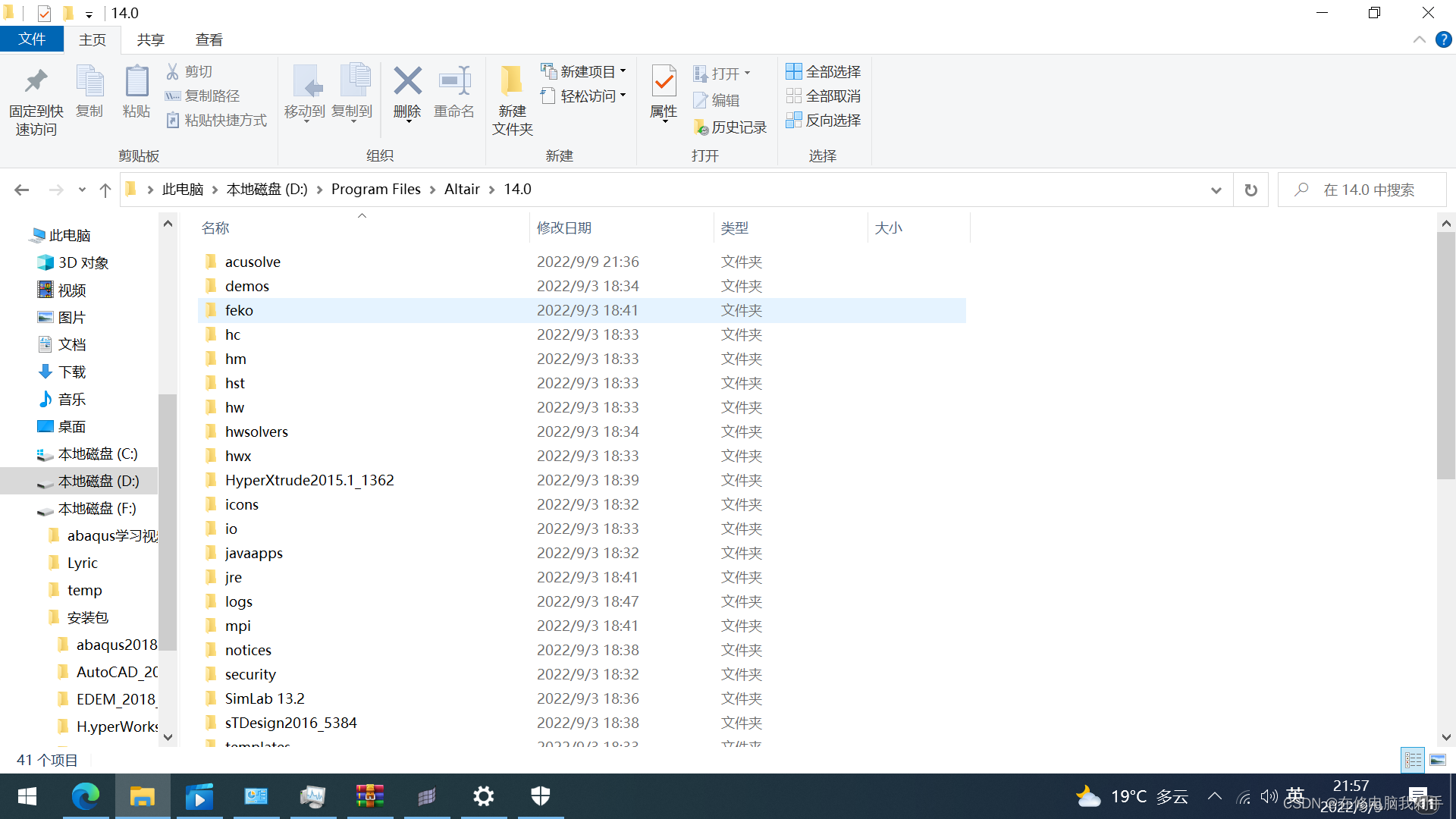Click the Delete (删除) ribbon icon
Screen dimensions: 1456x819
pos(407,82)
